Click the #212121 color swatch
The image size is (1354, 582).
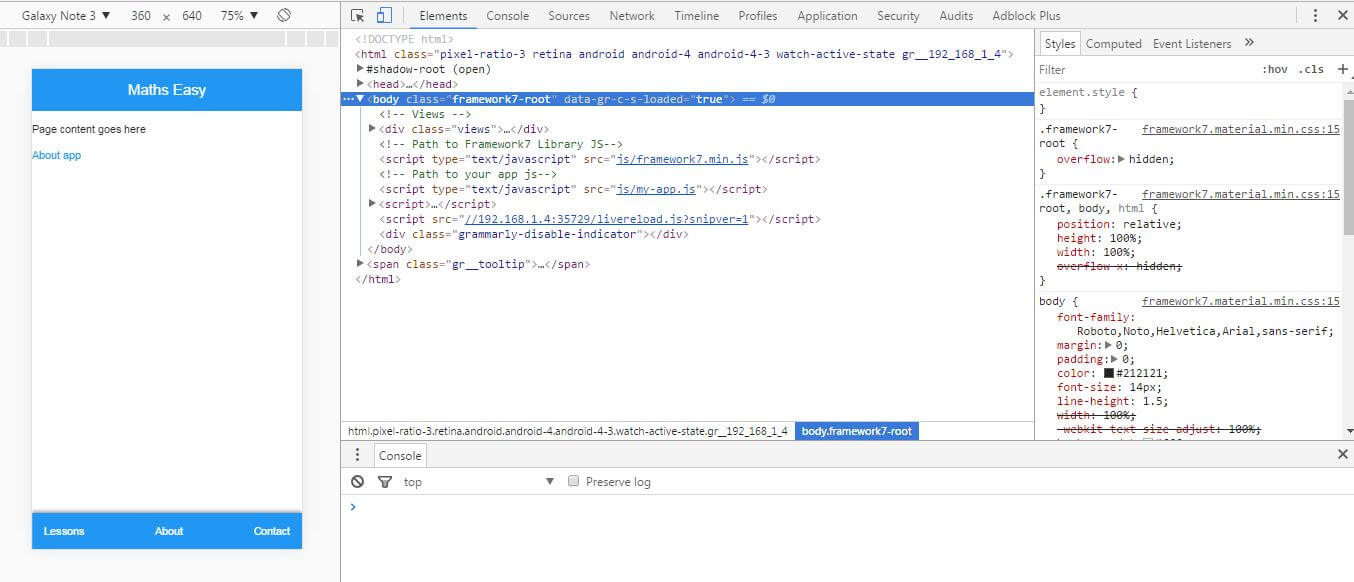[x=1109, y=373]
